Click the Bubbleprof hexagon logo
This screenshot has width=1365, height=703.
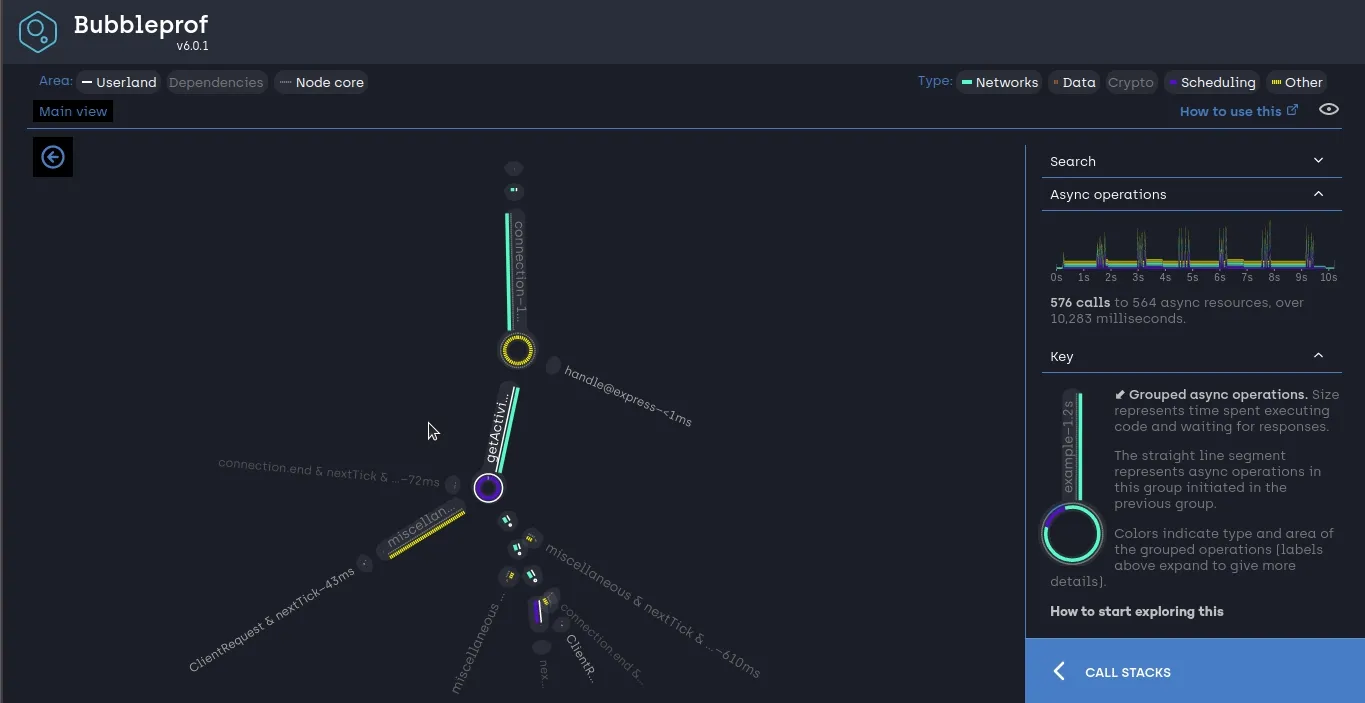(x=39, y=32)
